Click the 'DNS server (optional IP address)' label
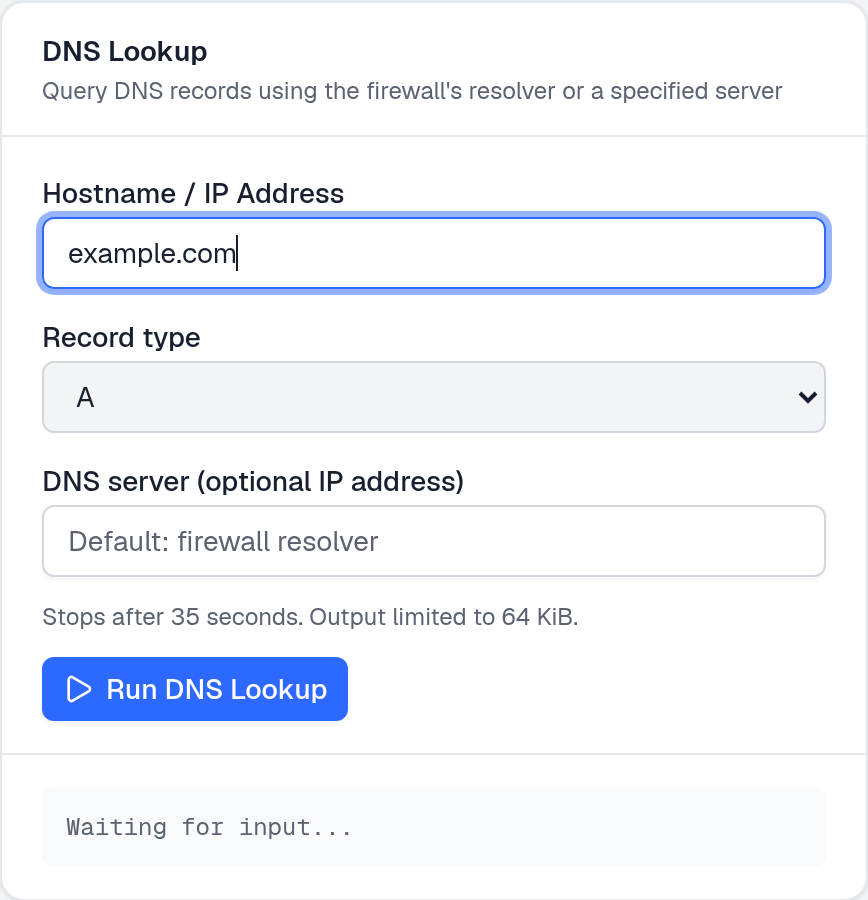This screenshot has width=868, height=900. pyautogui.click(x=253, y=482)
